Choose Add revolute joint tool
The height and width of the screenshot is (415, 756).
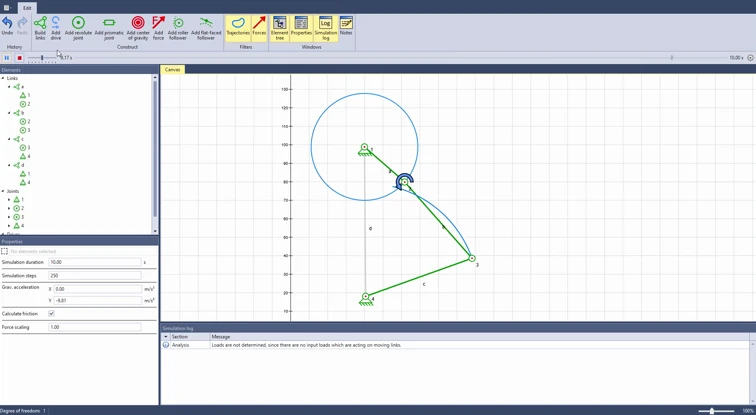point(78,28)
